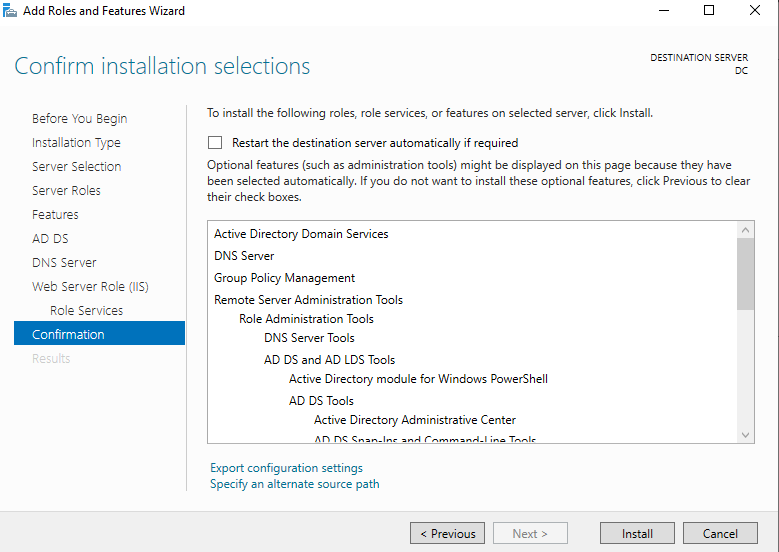Select DNS Server entry in selections list
This screenshot has width=779, height=552.
(x=244, y=256)
